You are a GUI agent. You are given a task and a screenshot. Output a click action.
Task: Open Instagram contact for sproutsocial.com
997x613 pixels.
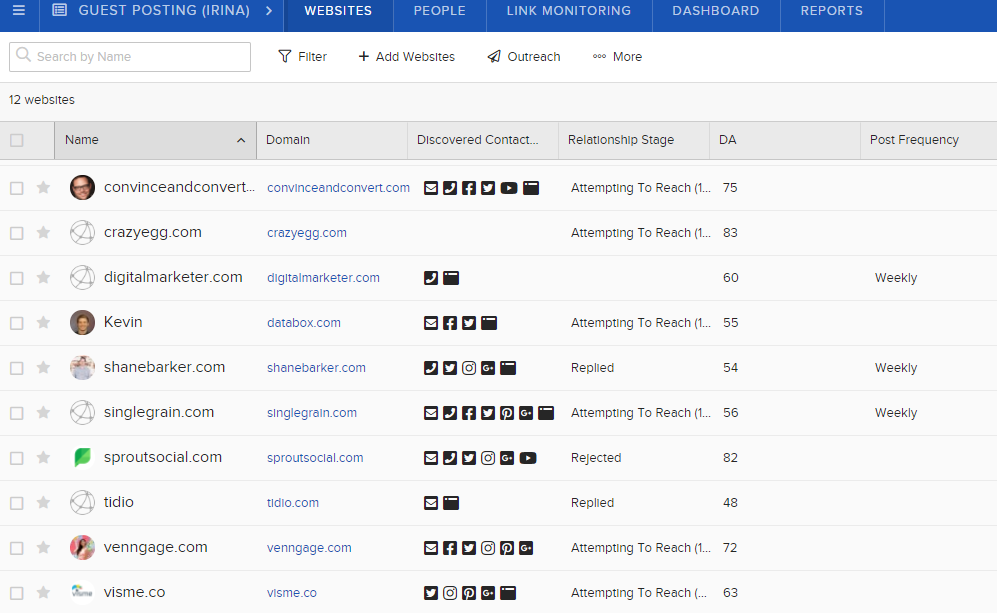click(x=488, y=458)
